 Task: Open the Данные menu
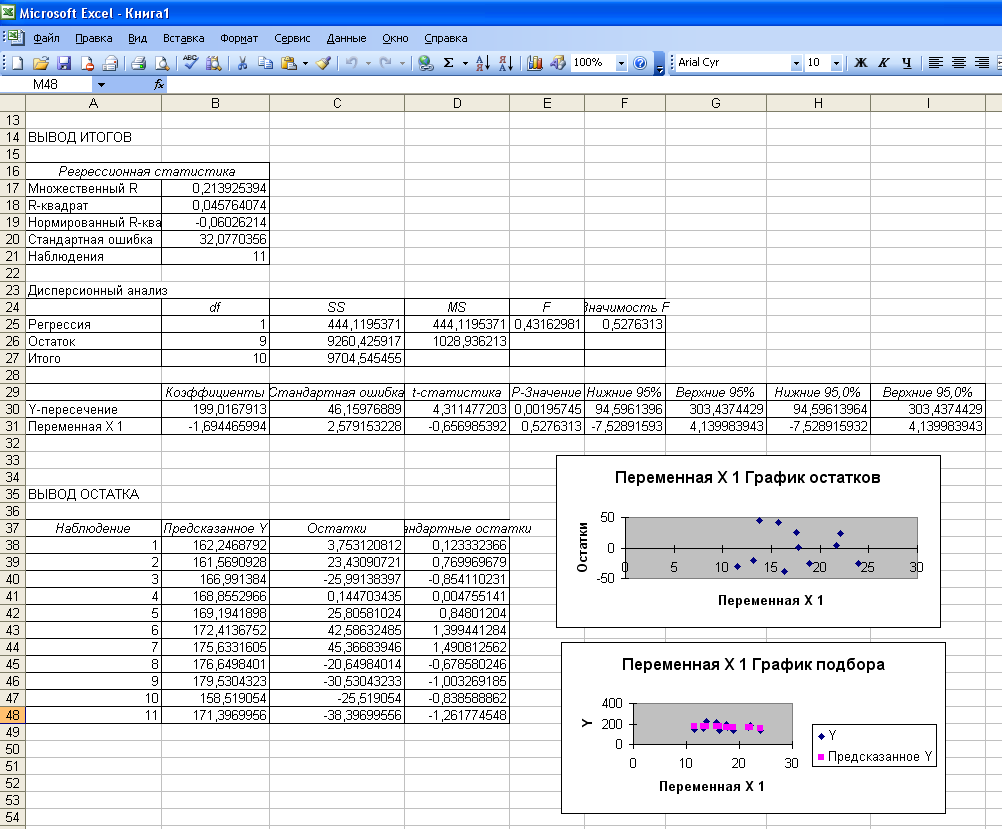tap(346, 38)
